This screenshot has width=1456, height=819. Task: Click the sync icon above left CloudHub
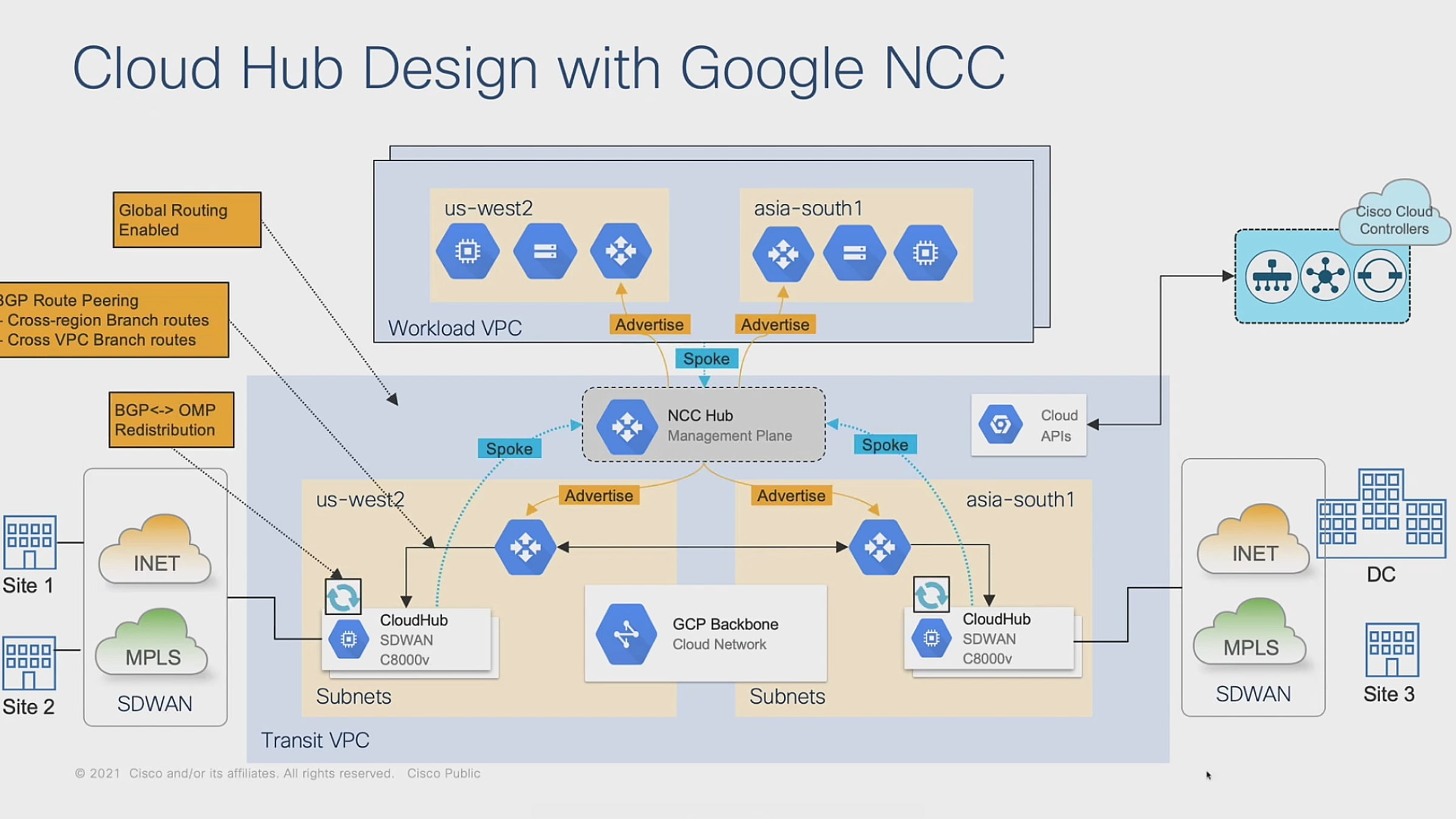(343, 596)
